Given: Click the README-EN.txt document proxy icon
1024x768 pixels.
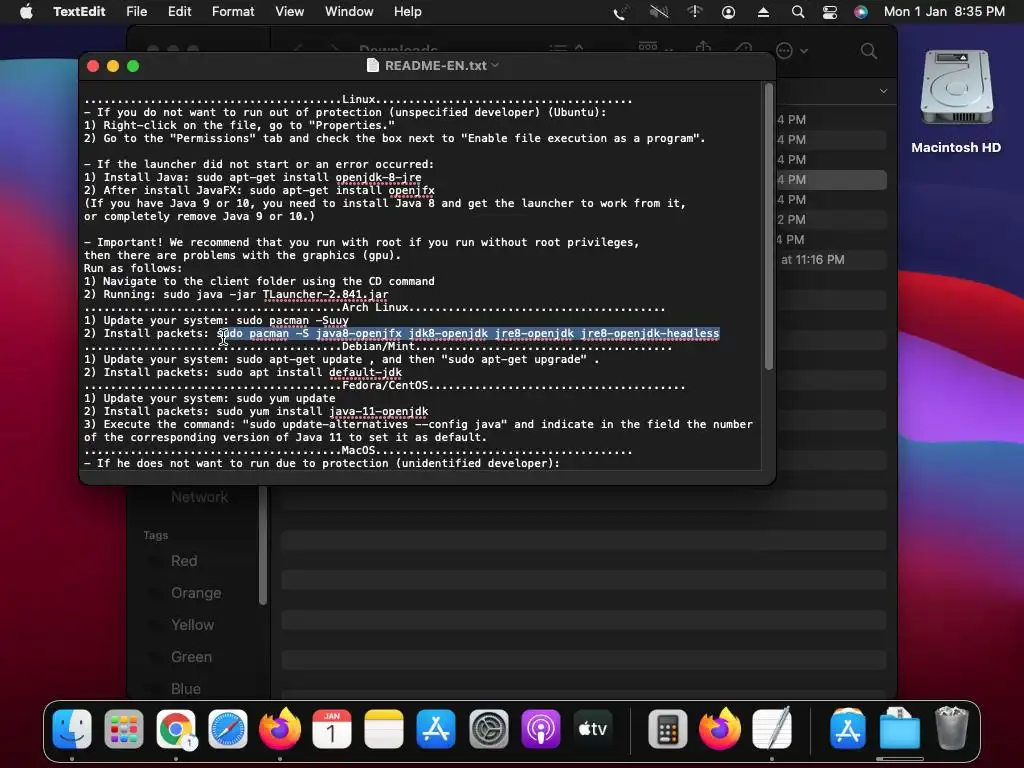Looking at the screenshot, I should coord(373,65).
